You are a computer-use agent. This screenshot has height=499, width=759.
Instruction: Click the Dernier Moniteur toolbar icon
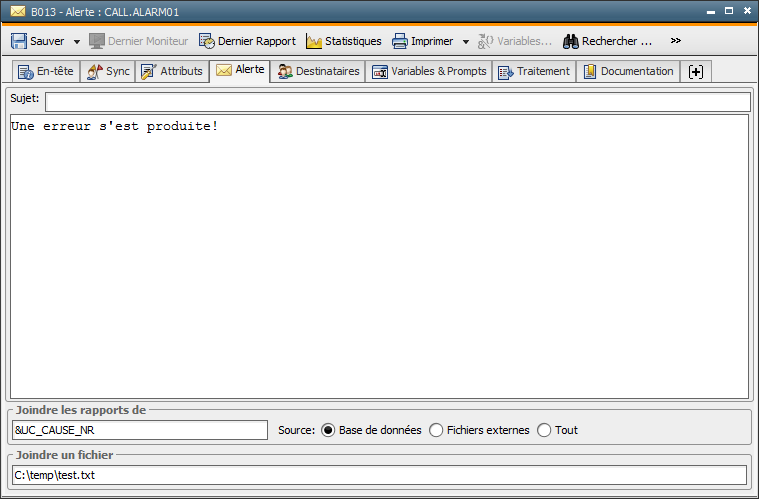pyautogui.click(x=98, y=42)
